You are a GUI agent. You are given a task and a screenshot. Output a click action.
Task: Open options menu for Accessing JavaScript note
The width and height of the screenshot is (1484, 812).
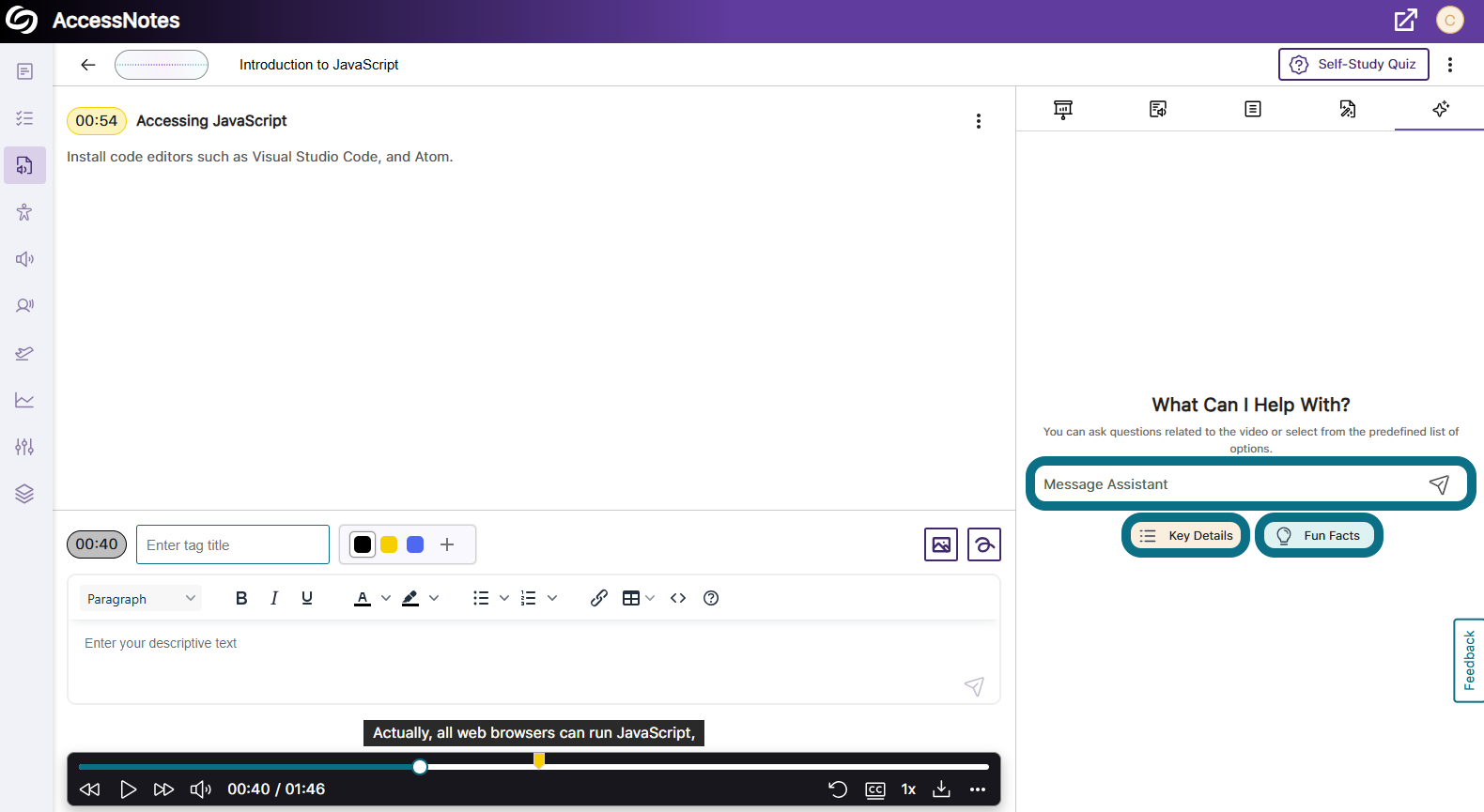click(979, 121)
